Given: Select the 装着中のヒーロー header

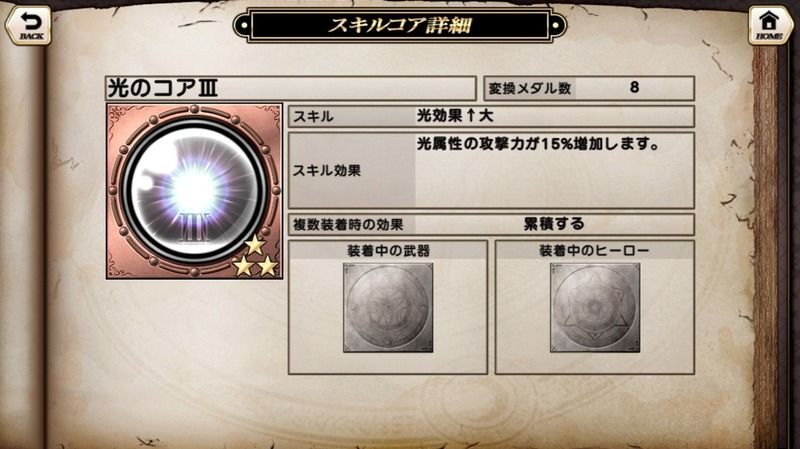Looking at the screenshot, I should (x=594, y=251).
